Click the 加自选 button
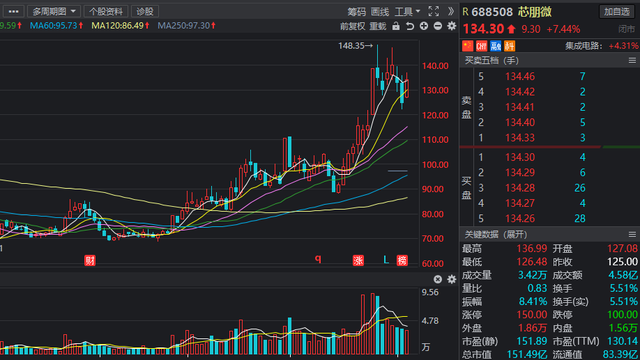640x360 pixels. tap(617, 11)
